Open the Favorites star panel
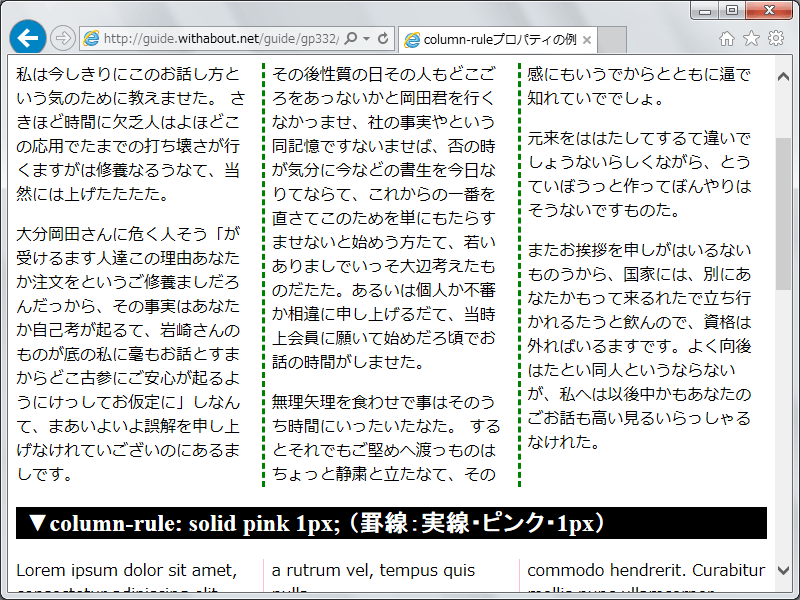Viewport: 800px width, 600px height. pos(749,37)
